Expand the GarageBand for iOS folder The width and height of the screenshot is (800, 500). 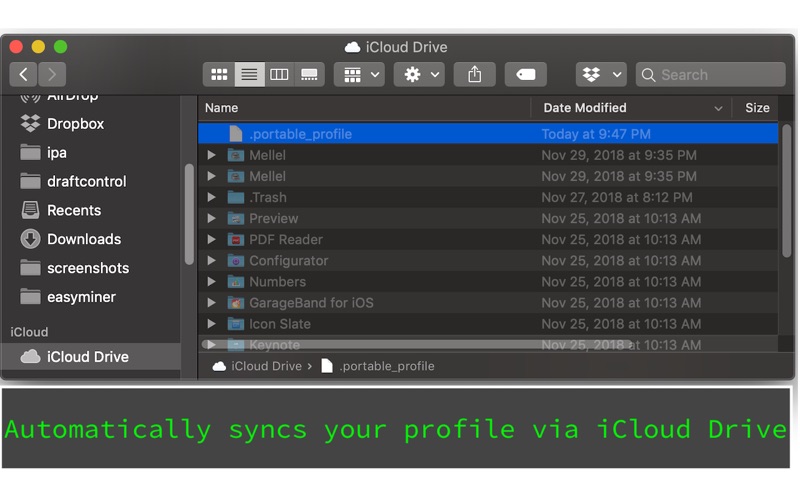click(x=211, y=303)
